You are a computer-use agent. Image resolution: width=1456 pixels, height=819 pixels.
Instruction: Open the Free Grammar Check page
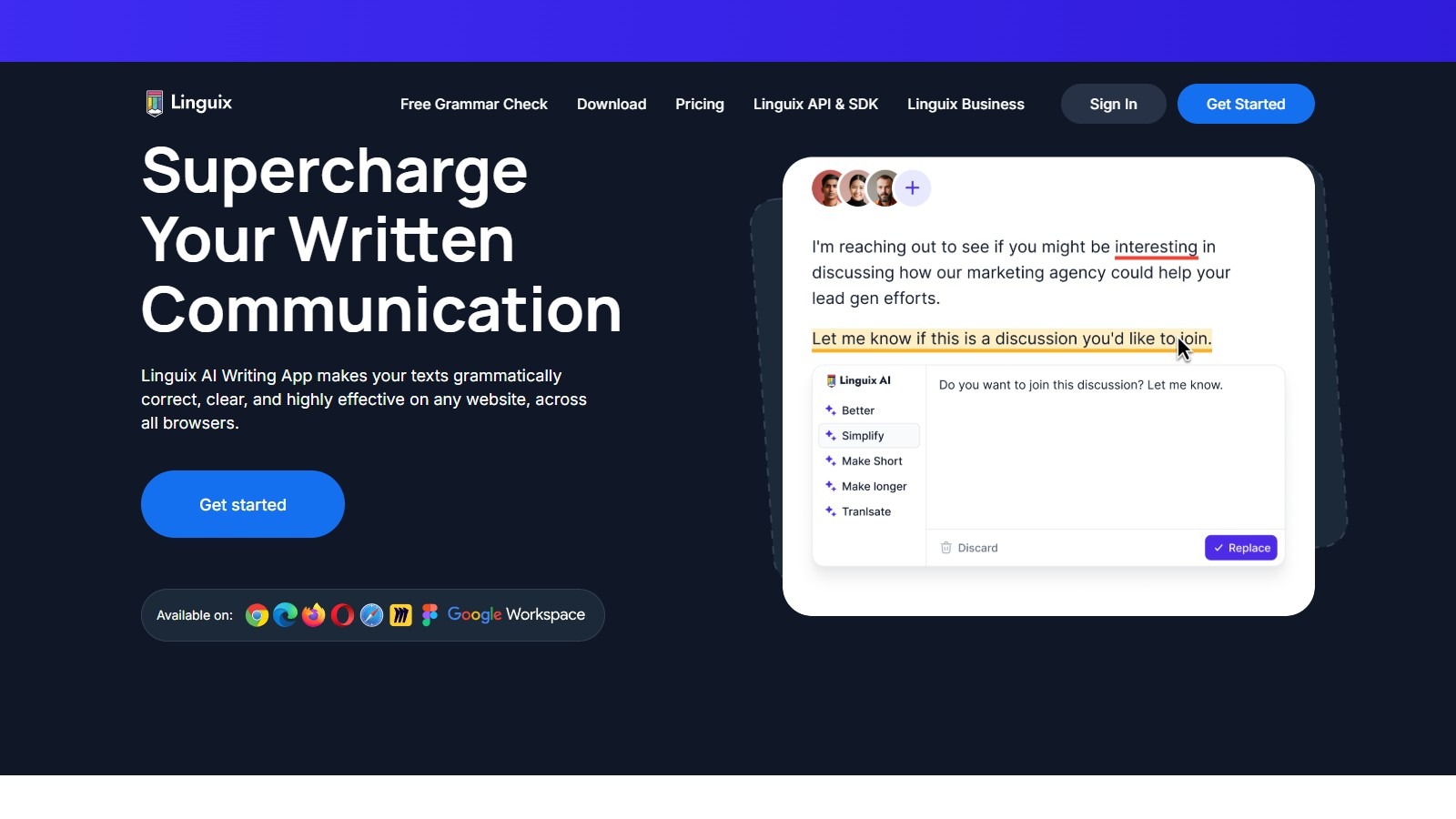click(x=473, y=105)
